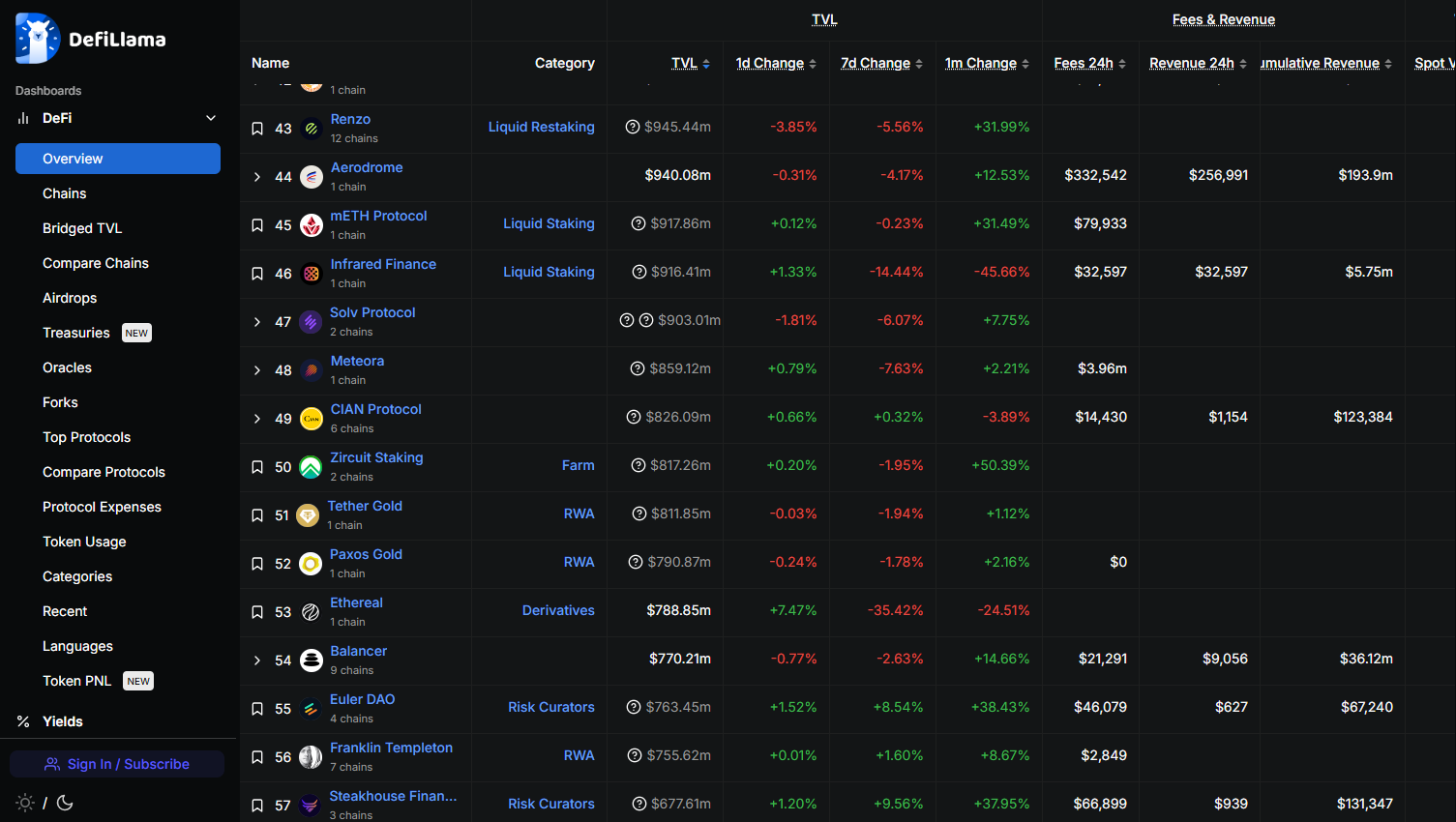The height and width of the screenshot is (822, 1456).
Task: Expand the Balancer row
Action: click(257, 661)
